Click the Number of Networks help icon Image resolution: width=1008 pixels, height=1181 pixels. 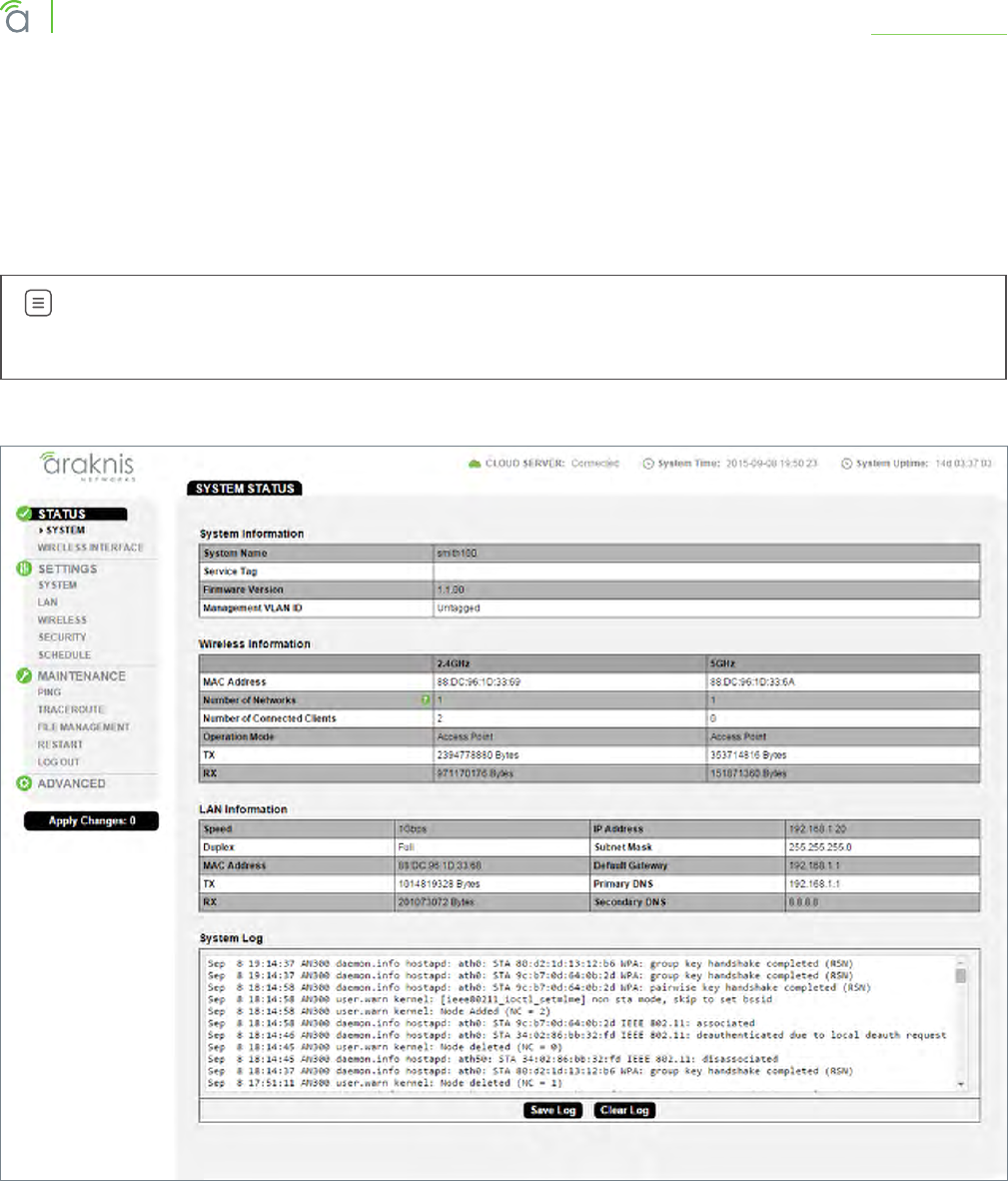427,700
